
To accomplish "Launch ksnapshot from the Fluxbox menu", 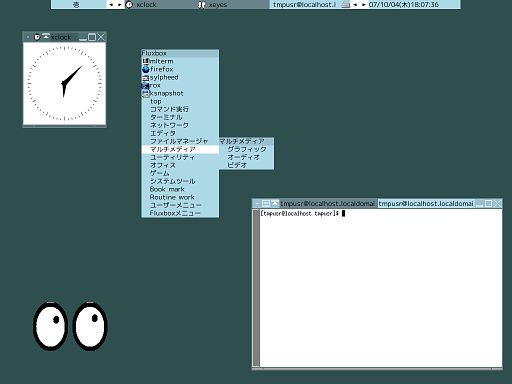I will 180,93.
